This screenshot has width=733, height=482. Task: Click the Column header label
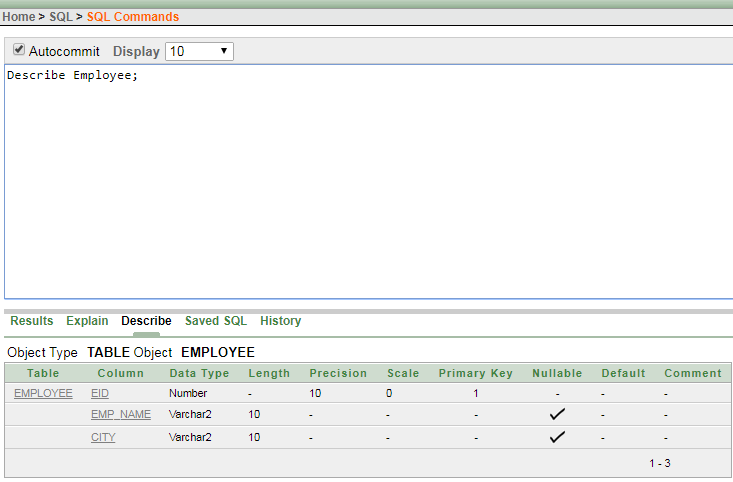coord(121,373)
